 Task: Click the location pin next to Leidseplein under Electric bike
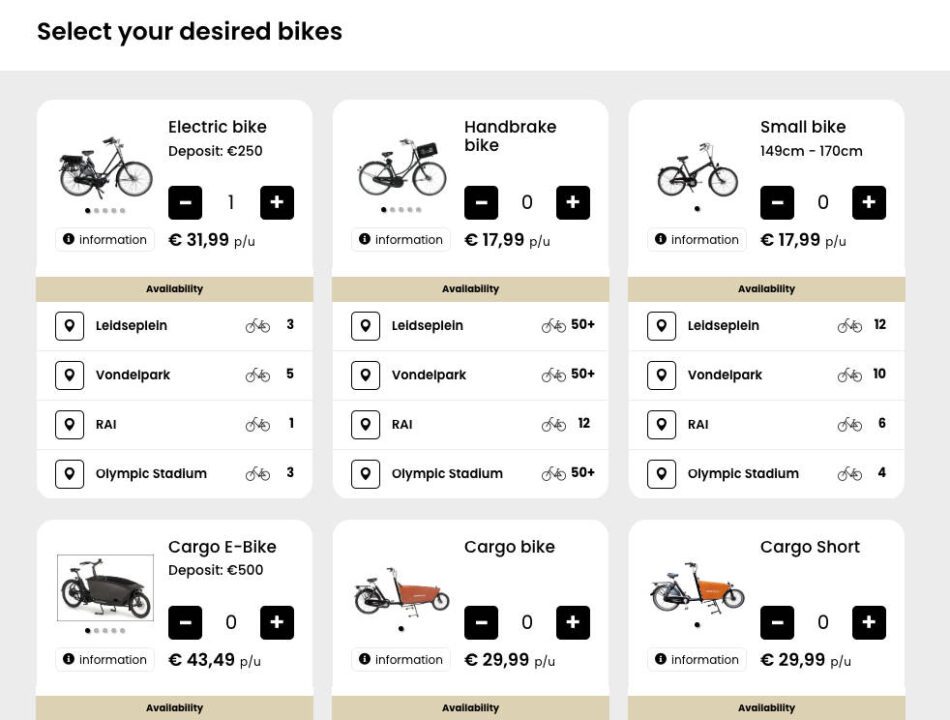coord(69,325)
